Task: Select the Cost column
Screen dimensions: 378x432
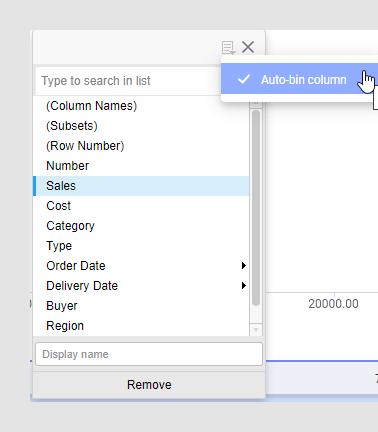Action: pyautogui.click(x=141, y=206)
